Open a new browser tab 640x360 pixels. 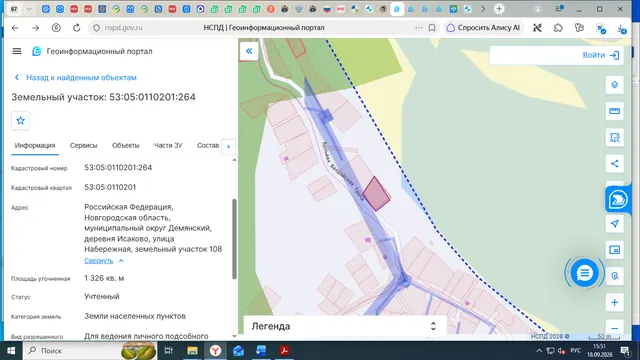click(x=499, y=9)
